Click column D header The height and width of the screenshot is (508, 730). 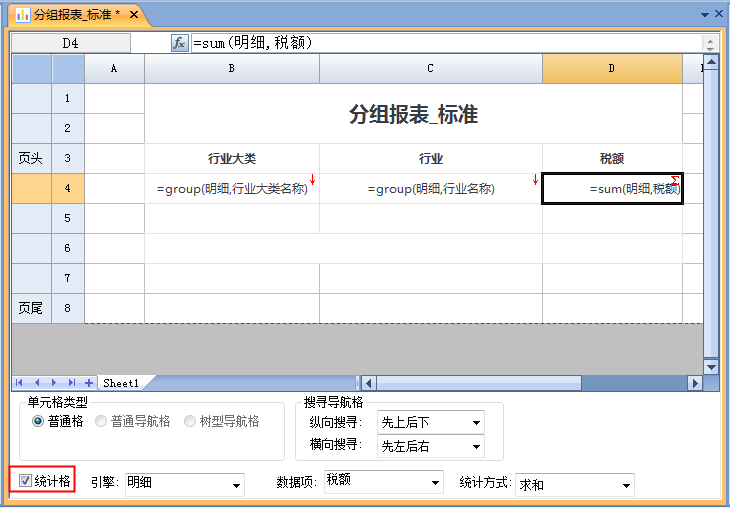tap(612, 69)
